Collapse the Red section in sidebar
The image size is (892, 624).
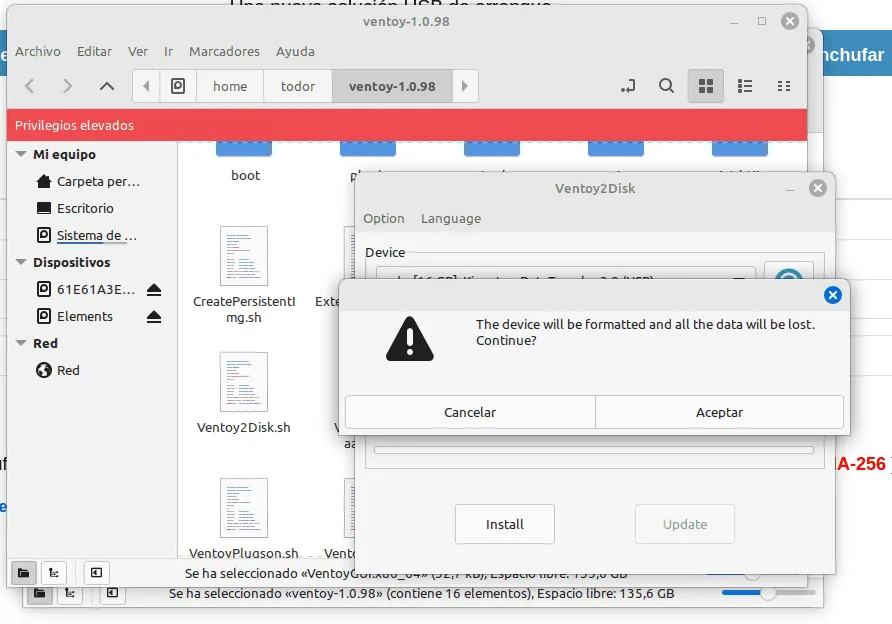(x=21, y=342)
